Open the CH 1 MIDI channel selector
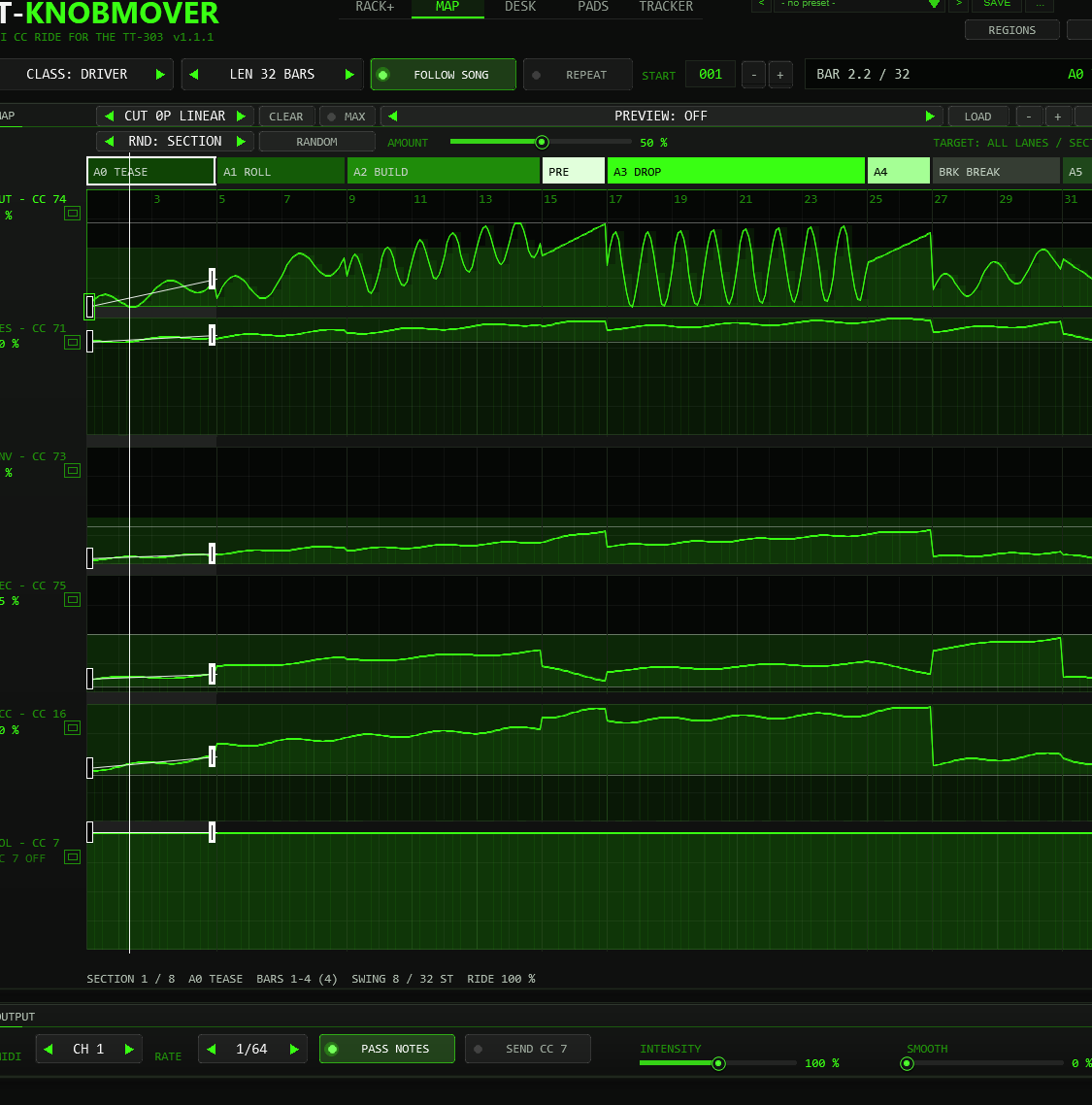Viewport: 1092px width, 1105px height. pyautogui.click(x=88, y=1050)
